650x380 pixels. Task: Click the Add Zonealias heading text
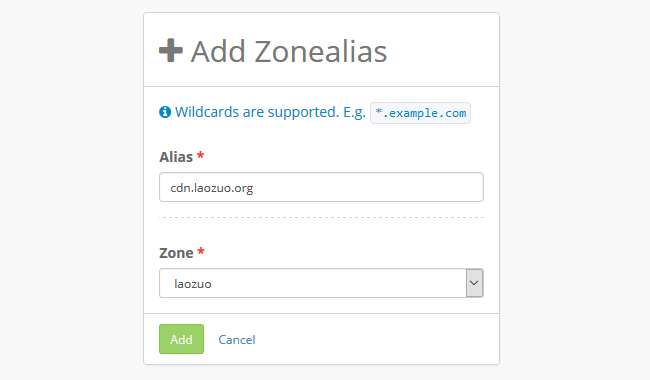pyautogui.click(x=289, y=51)
